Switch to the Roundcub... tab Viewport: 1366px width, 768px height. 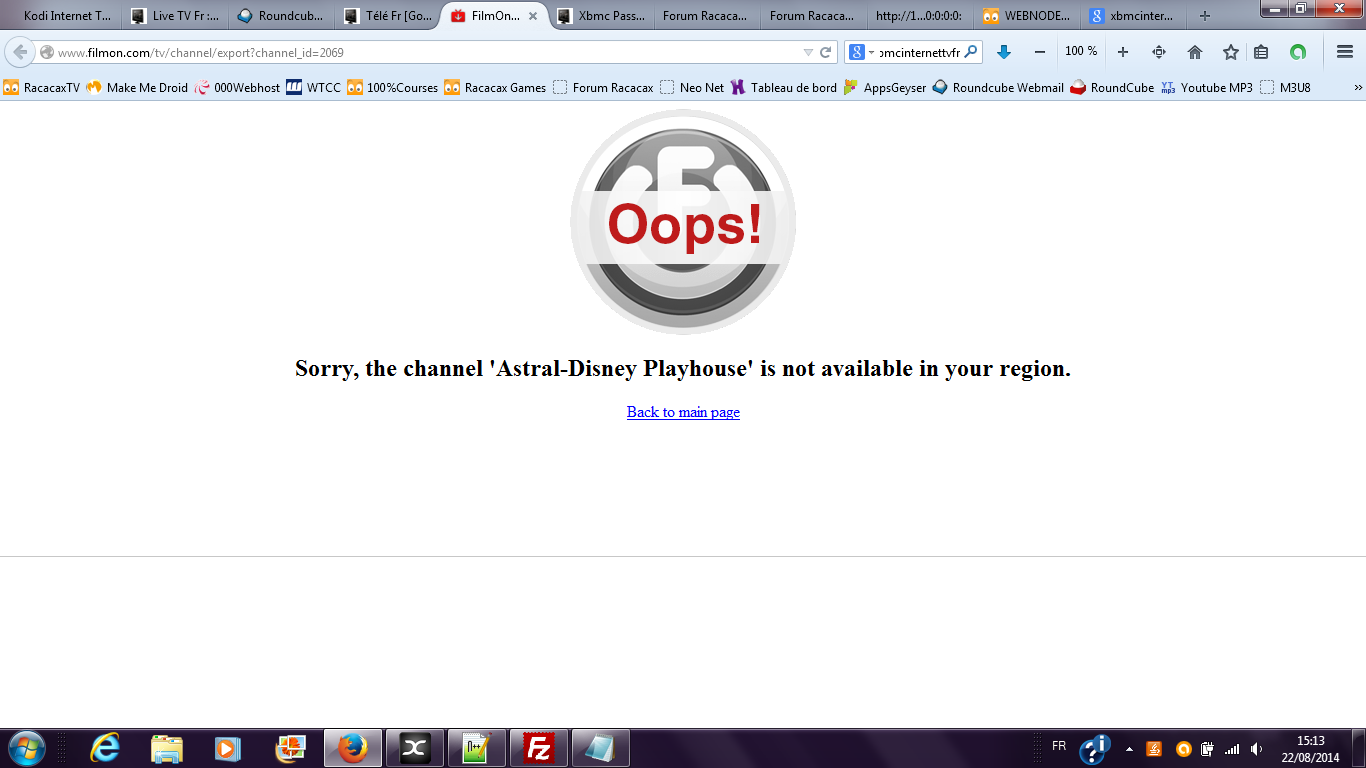coord(281,16)
